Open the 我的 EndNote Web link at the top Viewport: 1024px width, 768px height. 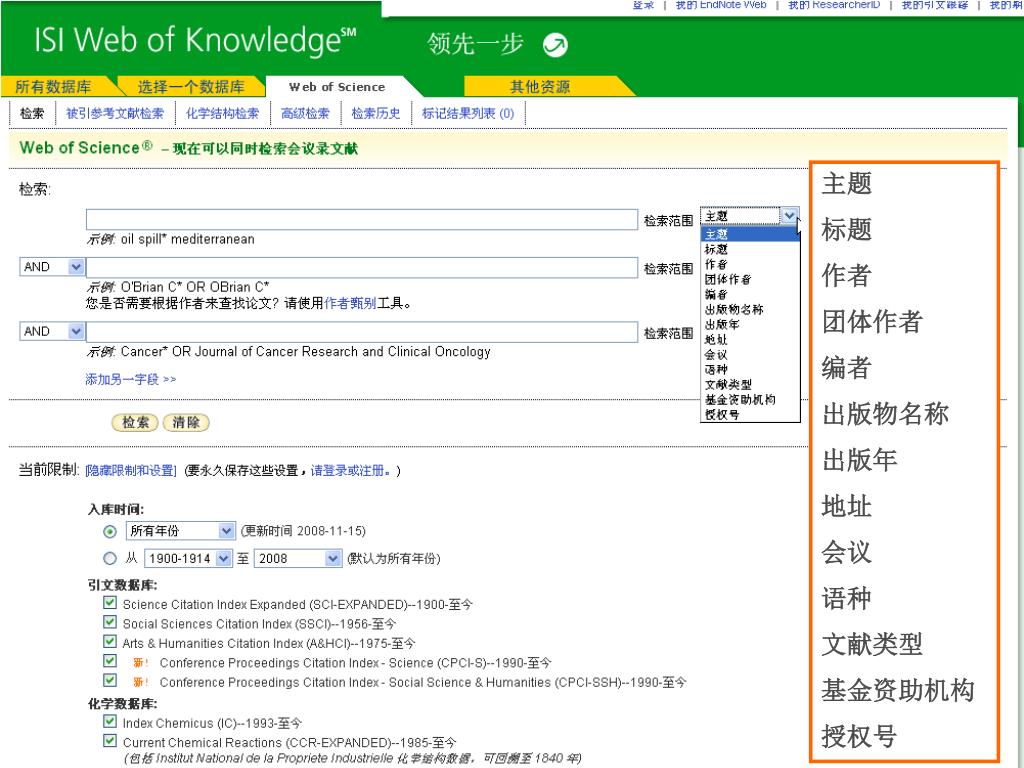(x=720, y=5)
